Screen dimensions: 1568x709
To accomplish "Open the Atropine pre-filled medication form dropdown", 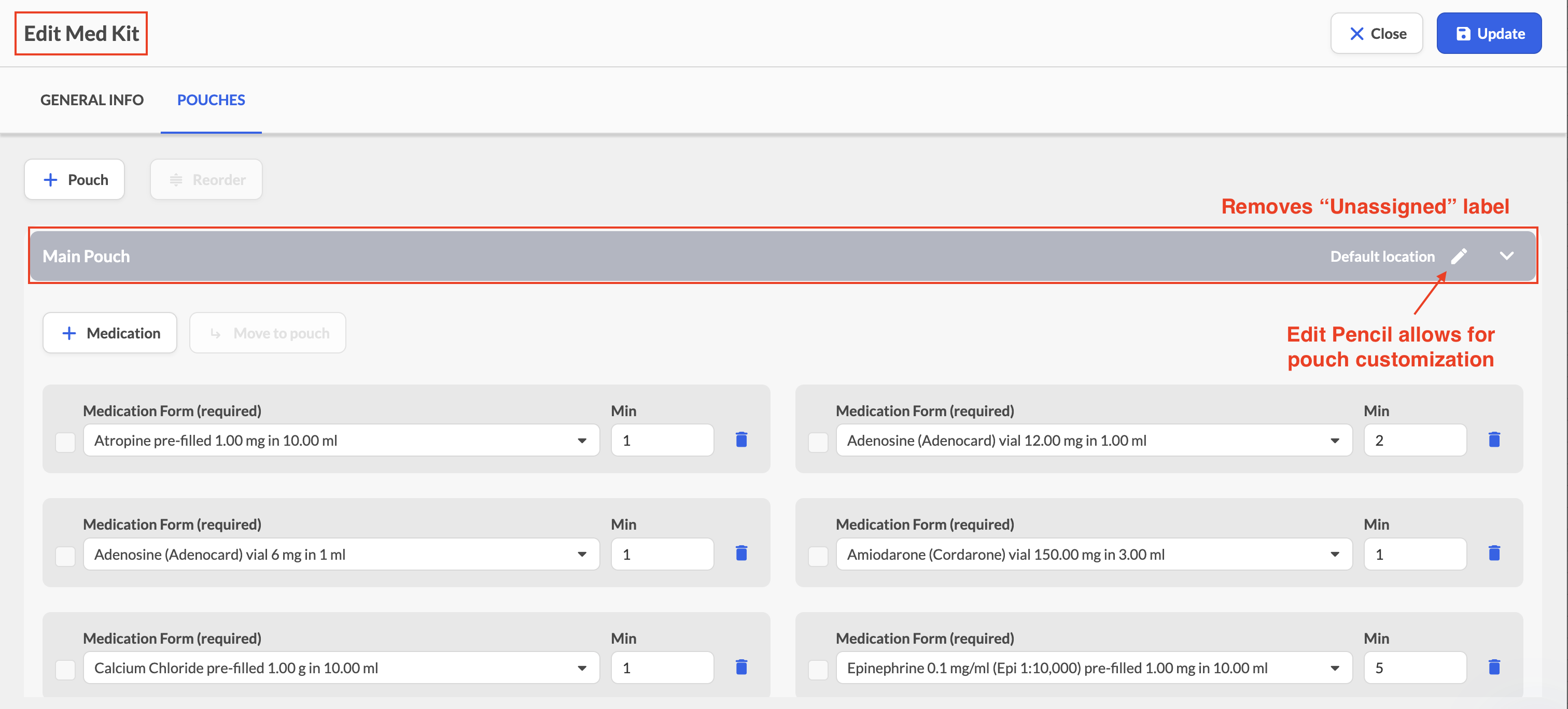I will point(341,440).
